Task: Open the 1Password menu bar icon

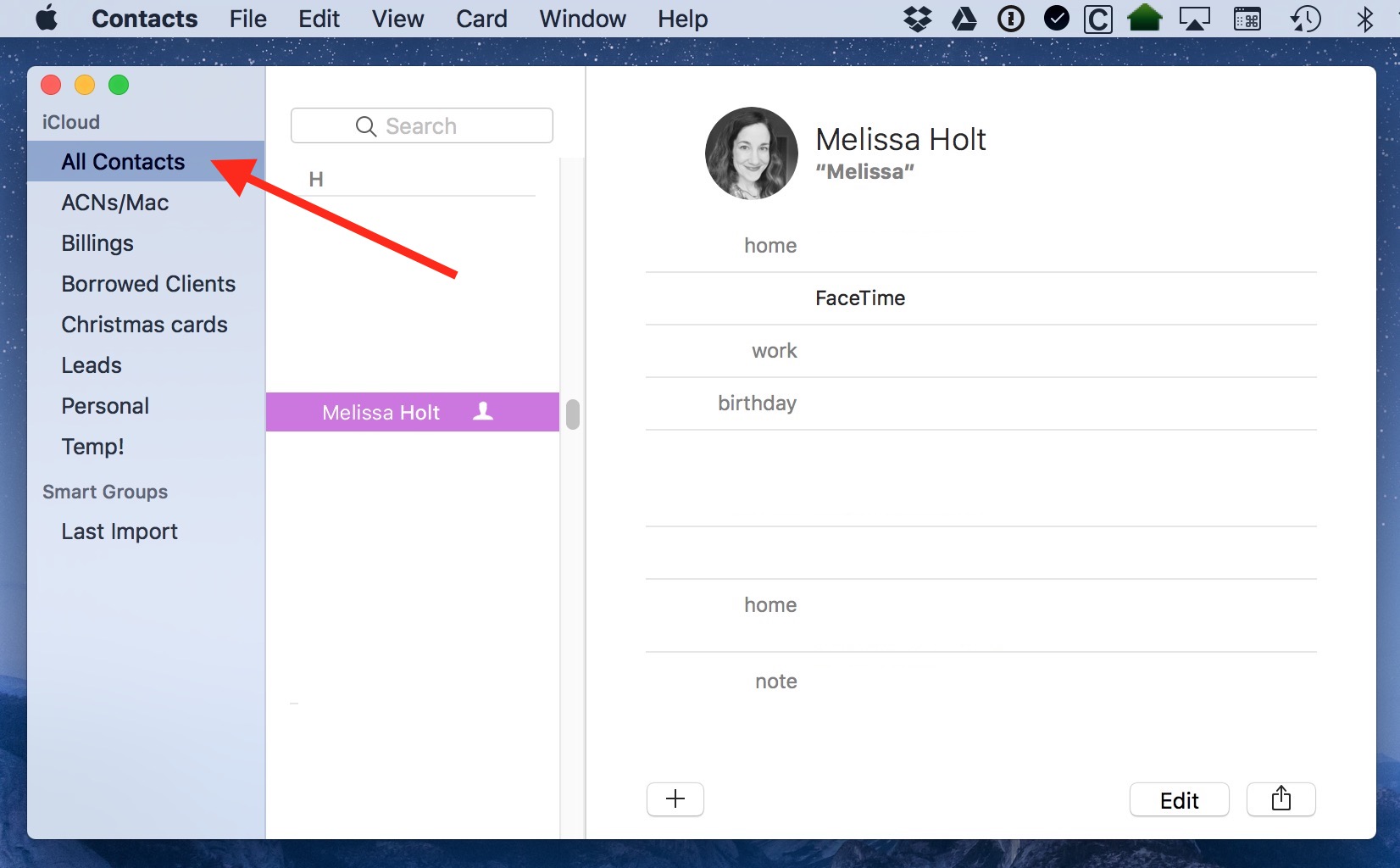Action: 1011,18
